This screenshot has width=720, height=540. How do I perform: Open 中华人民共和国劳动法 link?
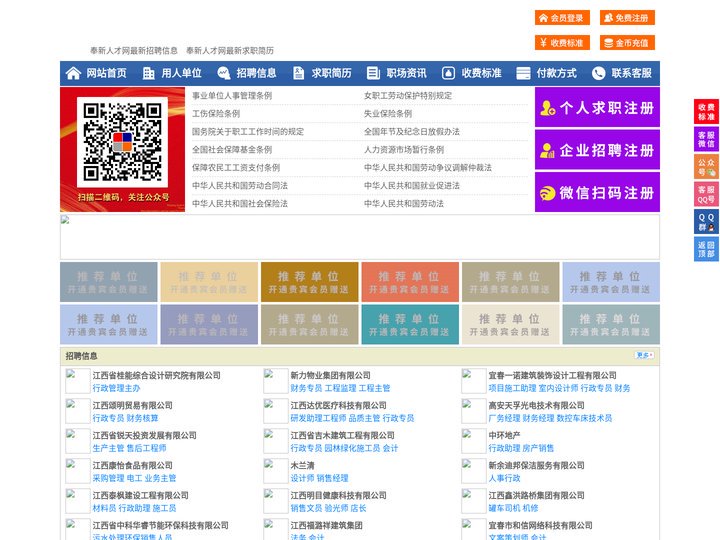click(404, 203)
